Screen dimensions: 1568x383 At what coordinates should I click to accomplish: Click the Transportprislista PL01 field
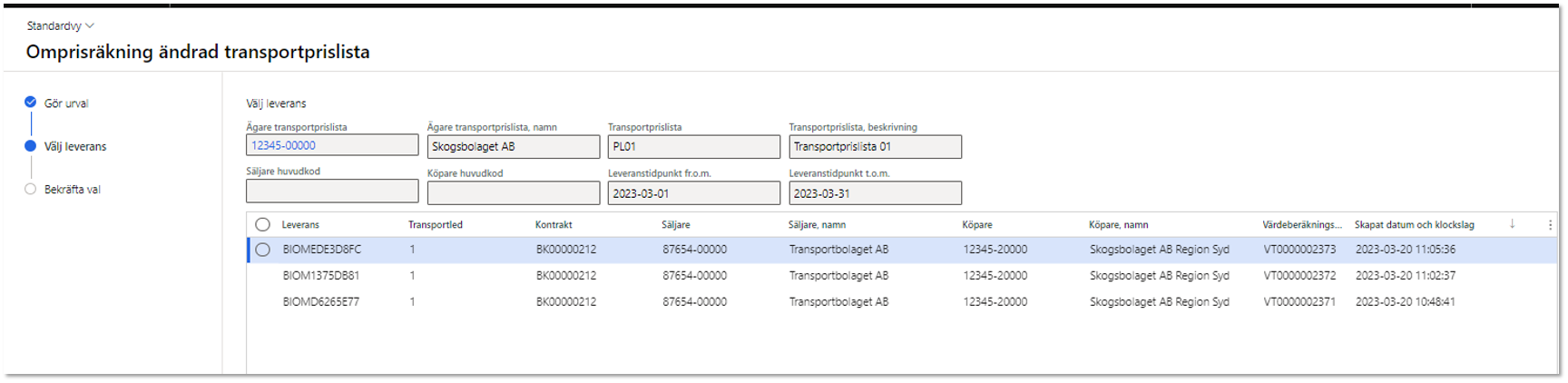pos(694,146)
